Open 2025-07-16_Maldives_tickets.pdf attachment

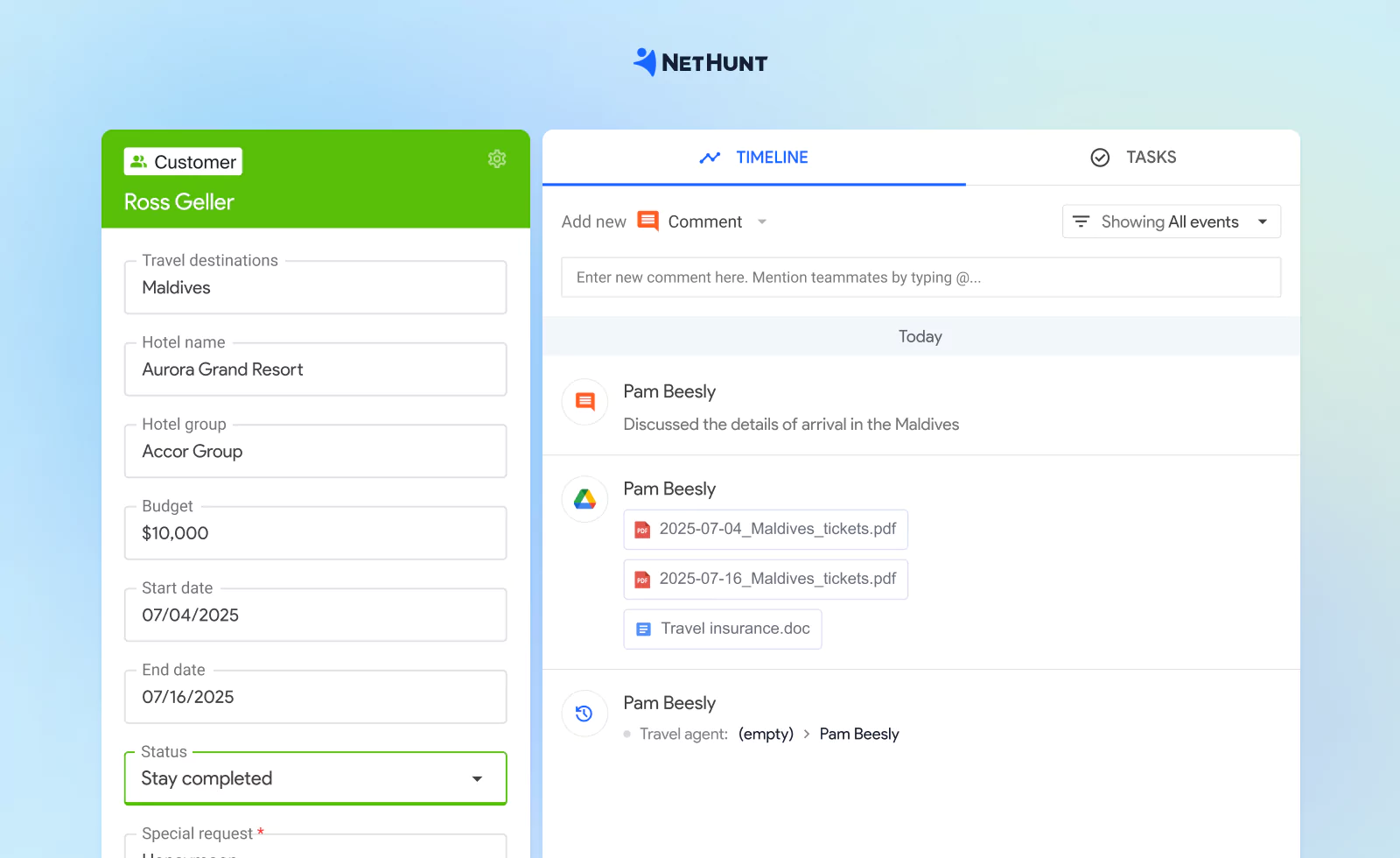click(765, 579)
